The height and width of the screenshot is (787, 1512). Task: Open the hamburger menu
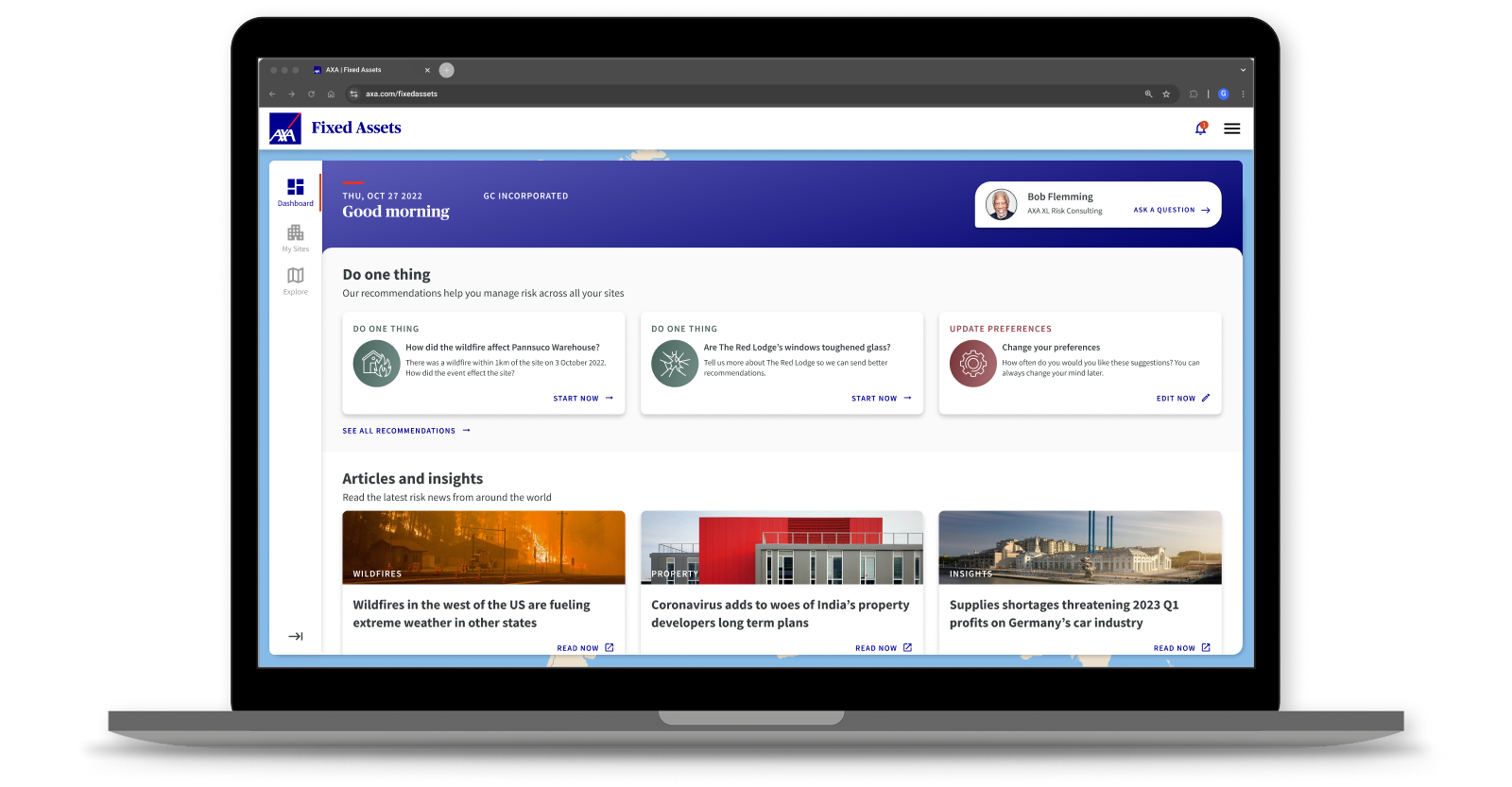tap(1231, 128)
